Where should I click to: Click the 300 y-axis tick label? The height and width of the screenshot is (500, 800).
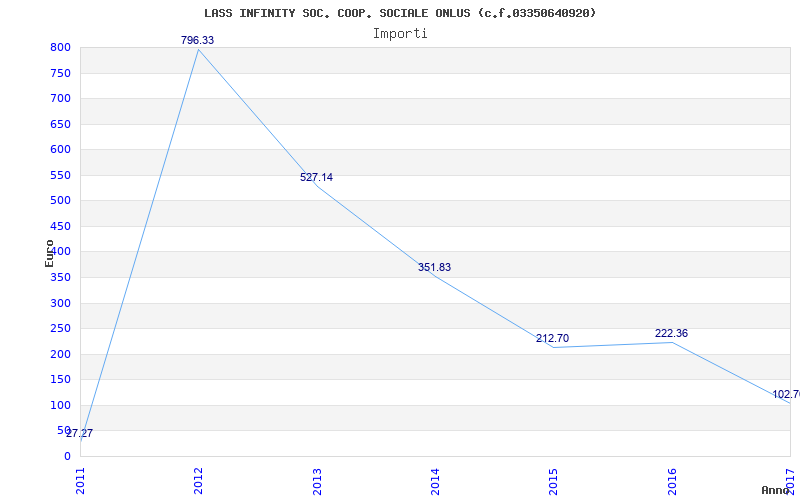pyautogui.click(x=60, y=304)
